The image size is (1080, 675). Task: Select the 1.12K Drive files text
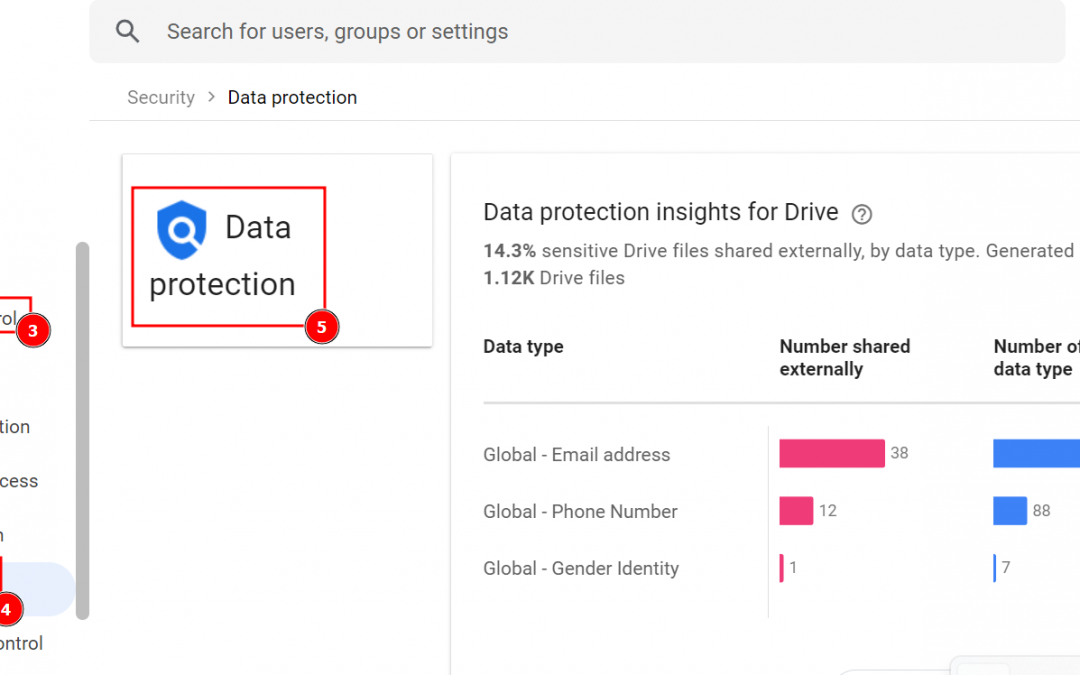pos(554,278)
